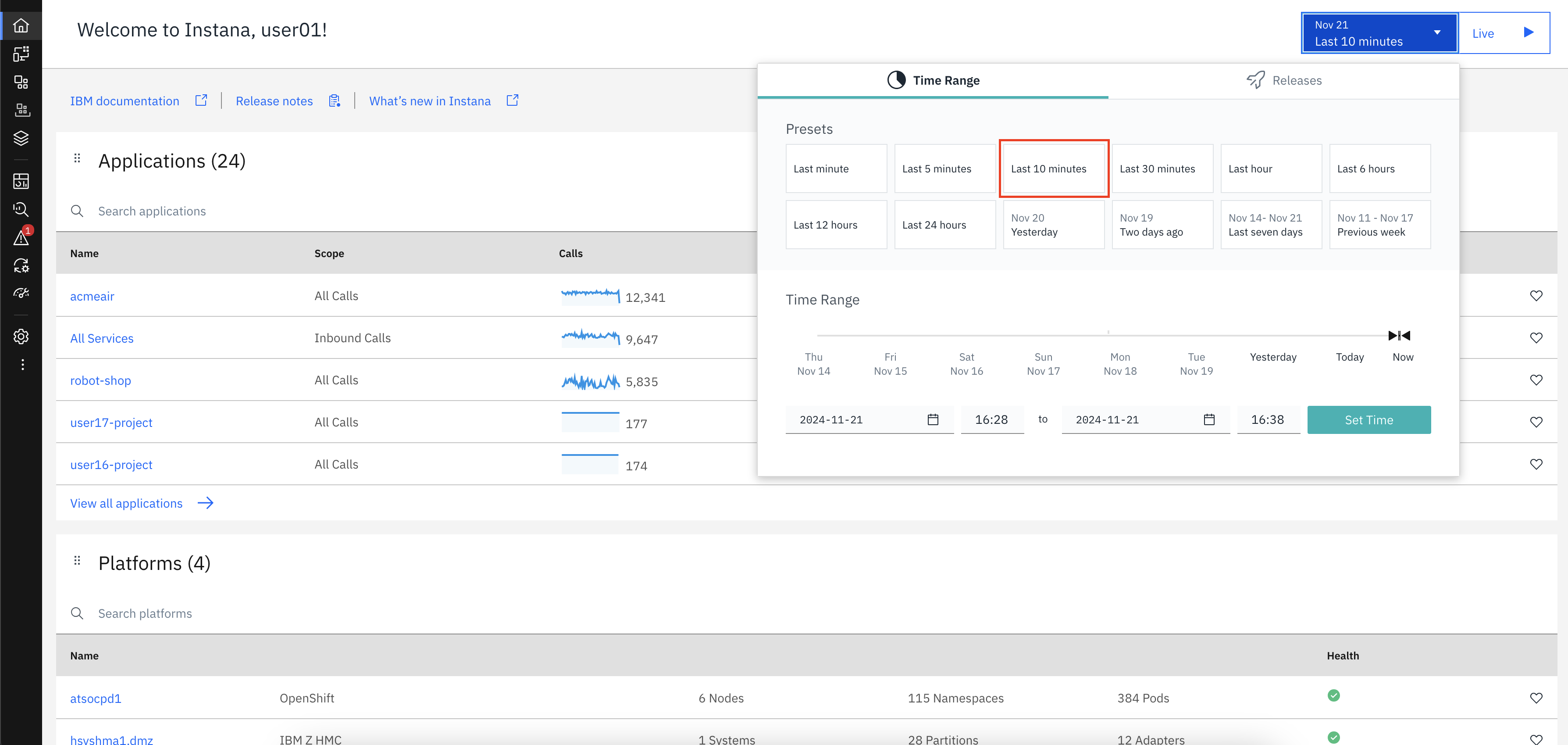Favorite the robot-shop application
Image resolution: width=1568 pixels, height=745 pixels.
[1536, 380]
